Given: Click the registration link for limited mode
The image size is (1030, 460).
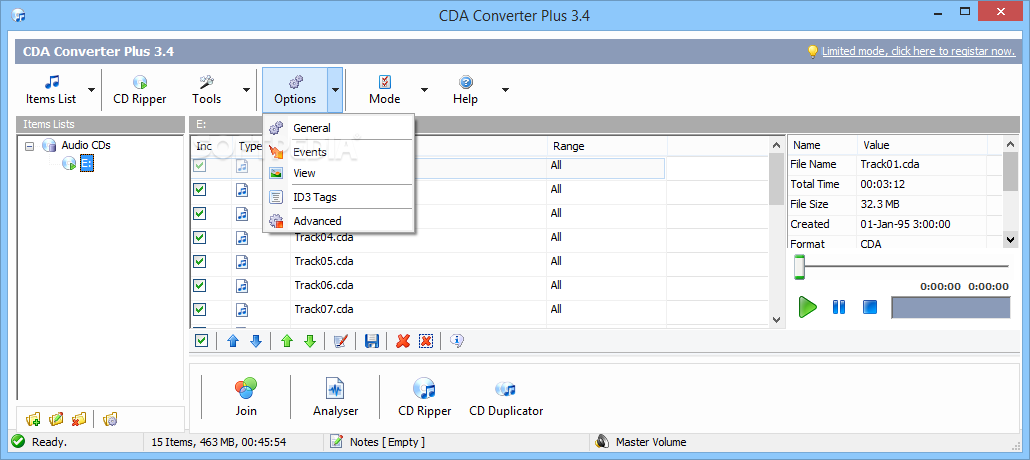Looking at the screenshot, I should [x=918, y=51].
